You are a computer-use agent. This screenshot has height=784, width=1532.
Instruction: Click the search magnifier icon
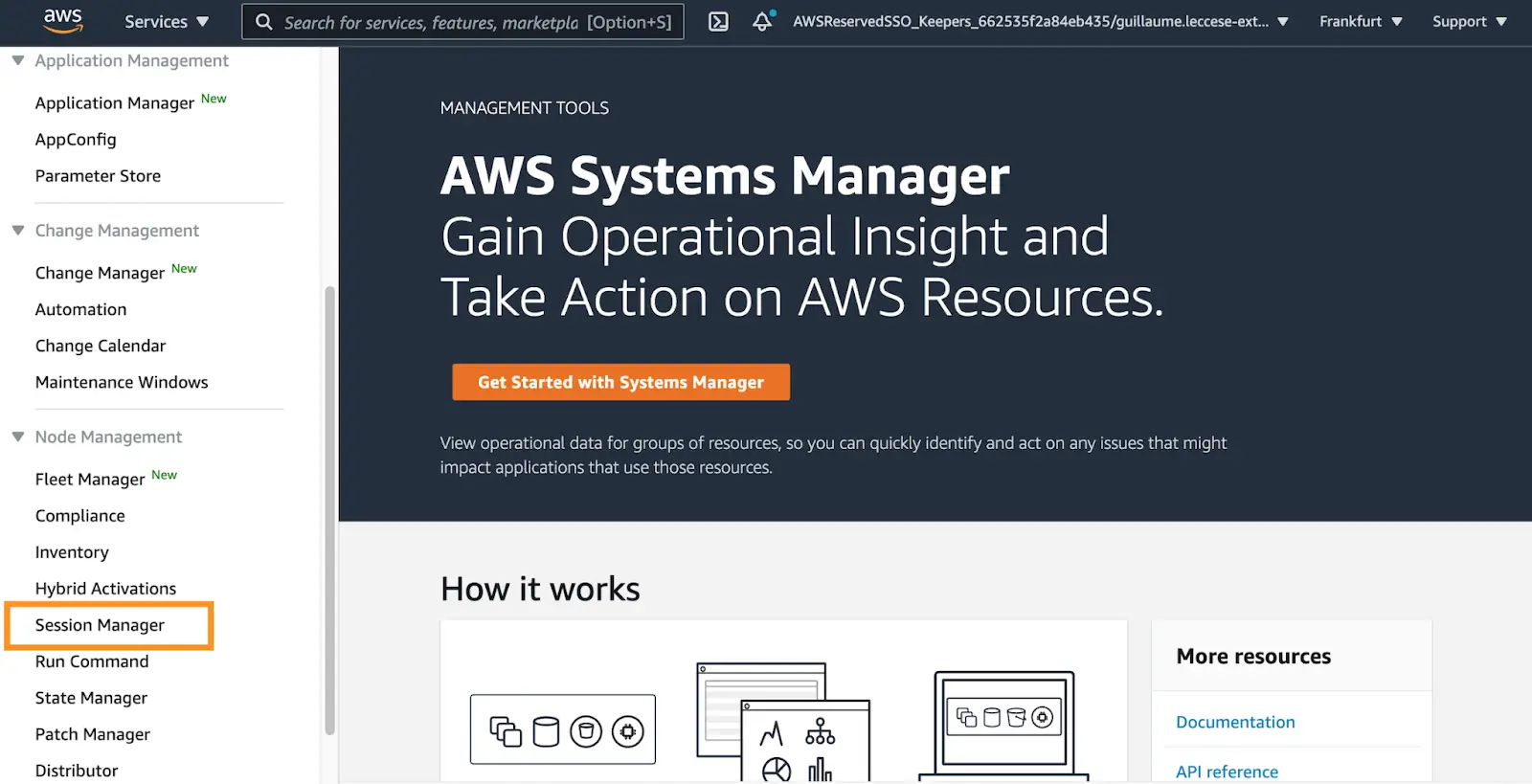click(264, 21)
